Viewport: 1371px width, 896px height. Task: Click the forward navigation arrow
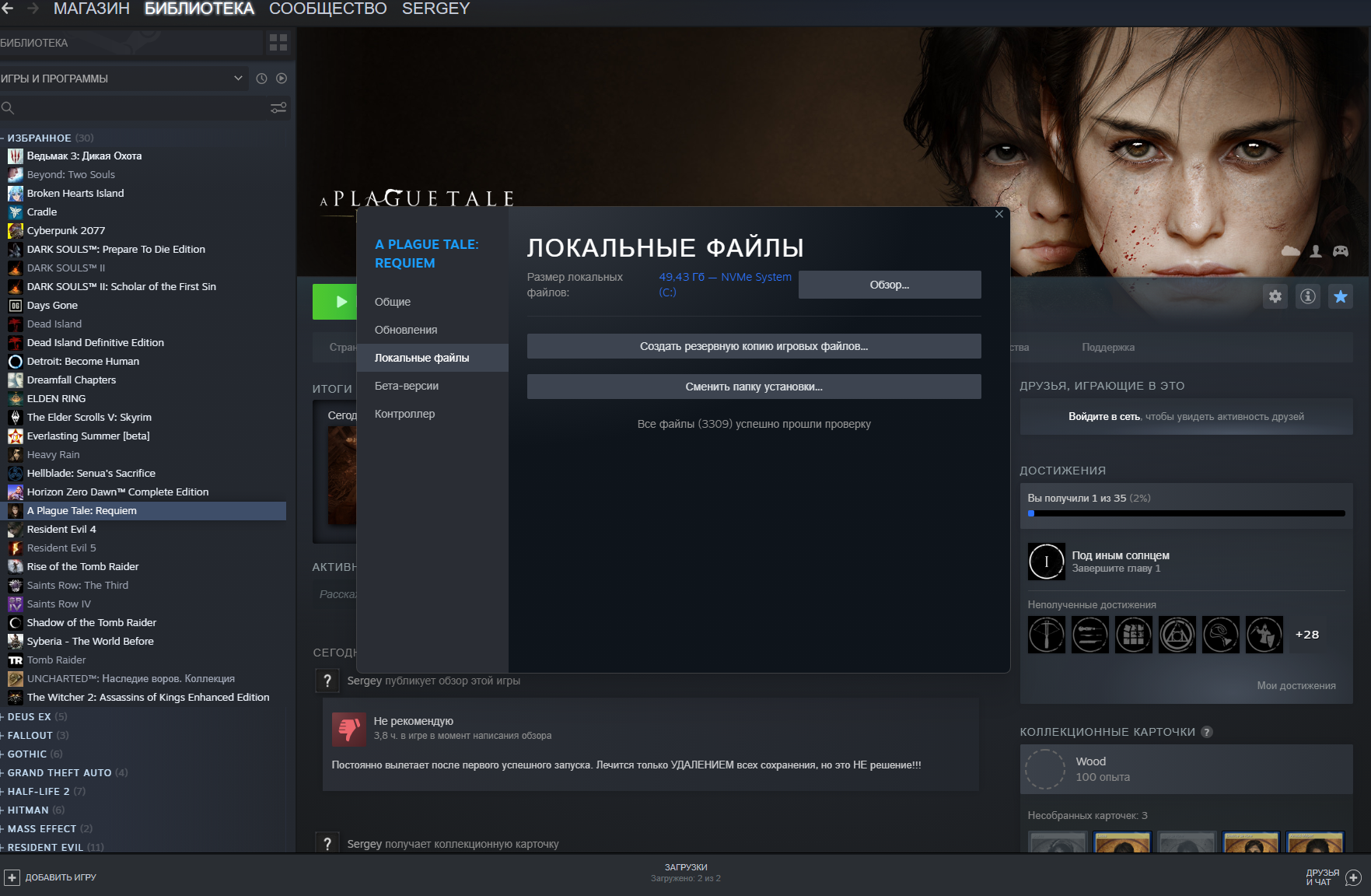click(x=33, y=9)
